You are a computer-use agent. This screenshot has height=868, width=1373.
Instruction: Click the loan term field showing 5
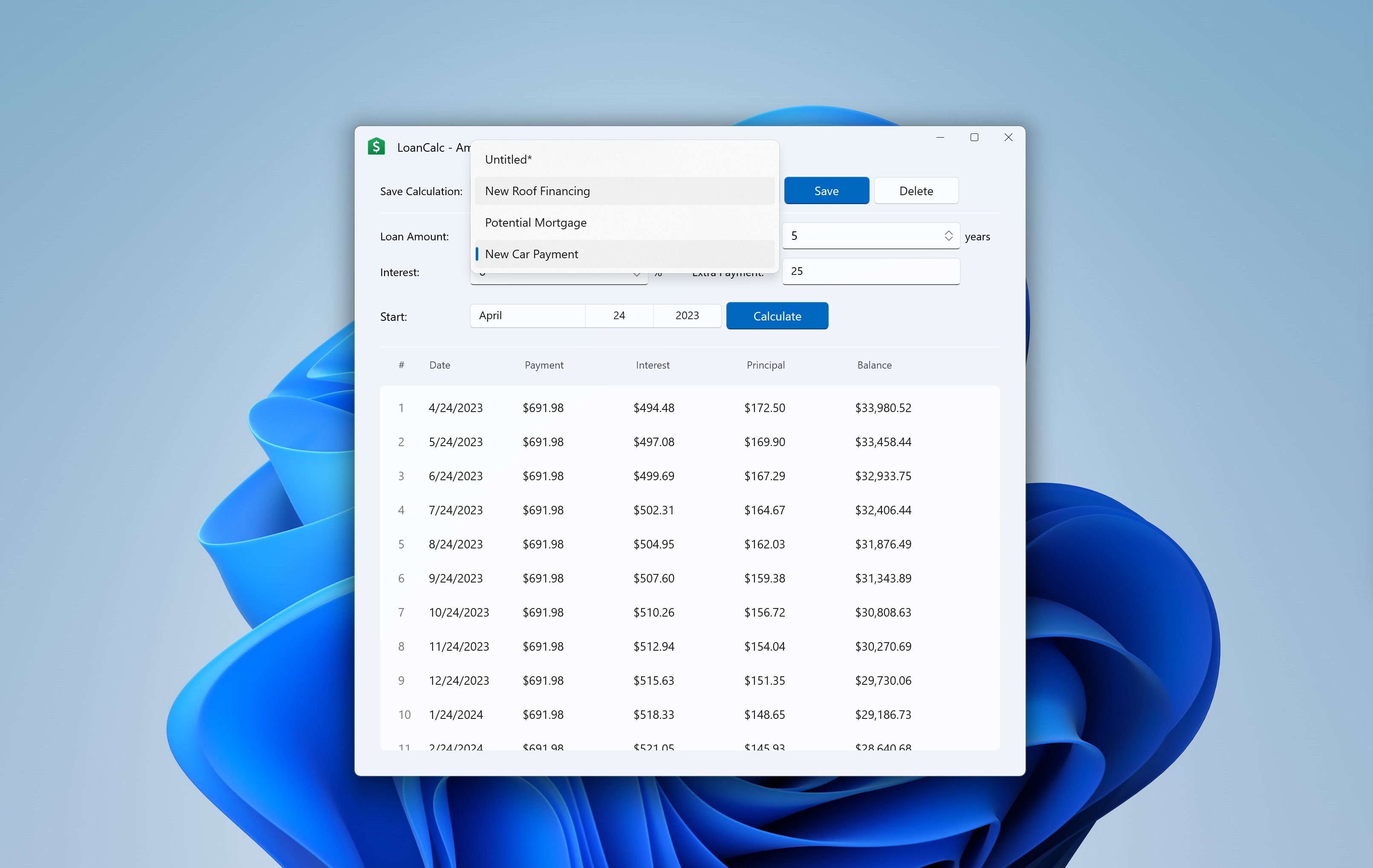click(x=861, y=236)
